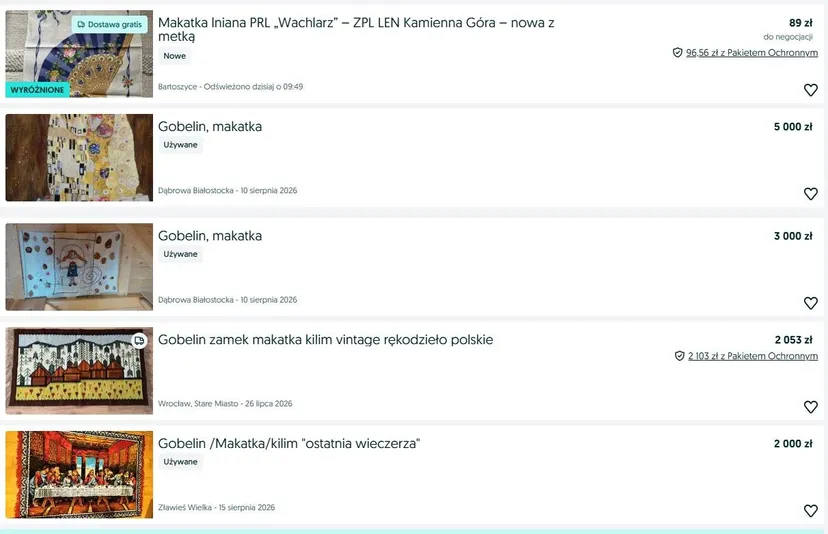Viewport: 828px width, 534px height.
Task: Favorite the 3 000 zł Gobelin listing heart
Action: tap(811, 303)
